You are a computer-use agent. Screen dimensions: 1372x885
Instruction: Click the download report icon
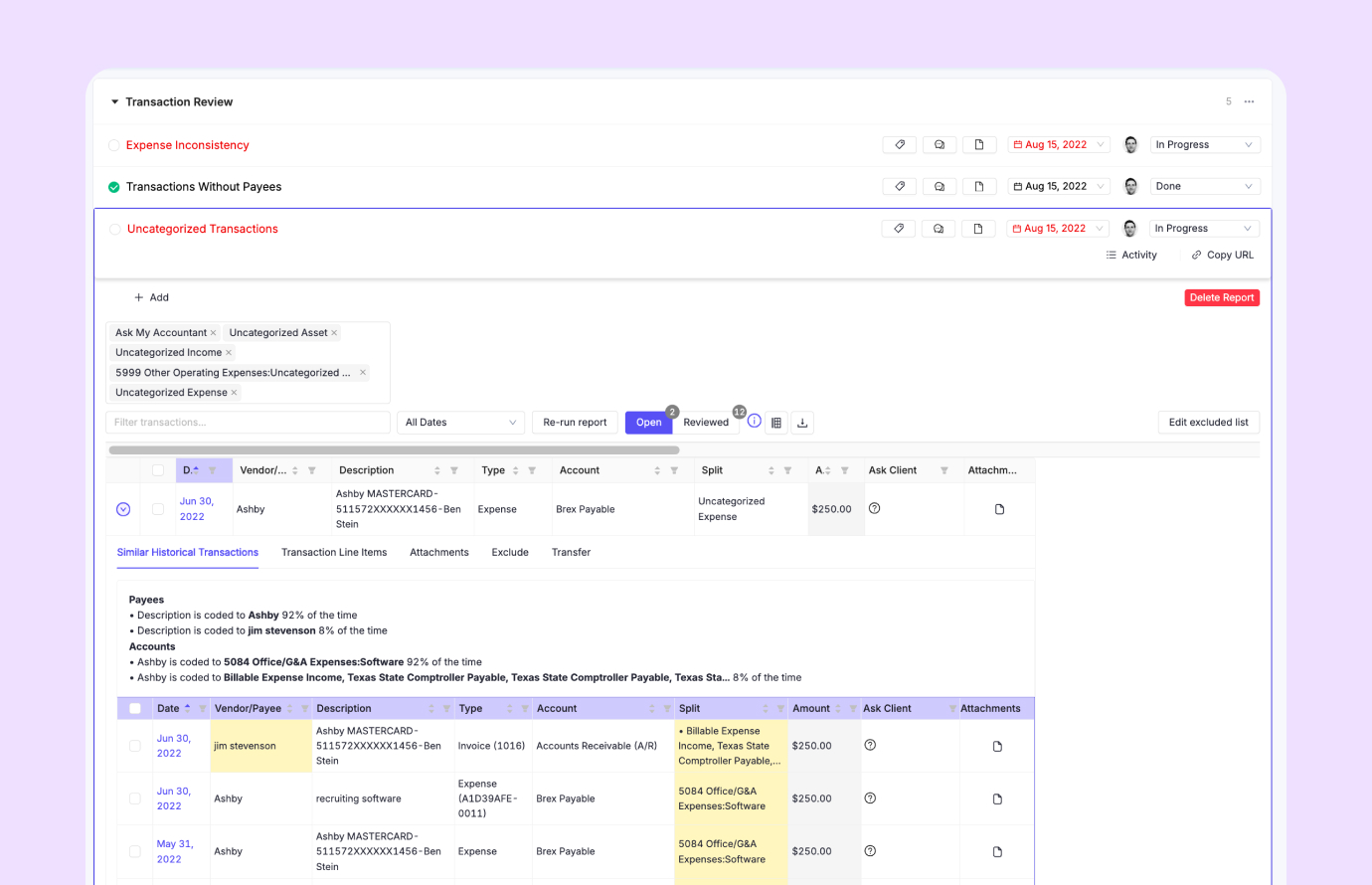pyautogui.click(x=802, y=423)
